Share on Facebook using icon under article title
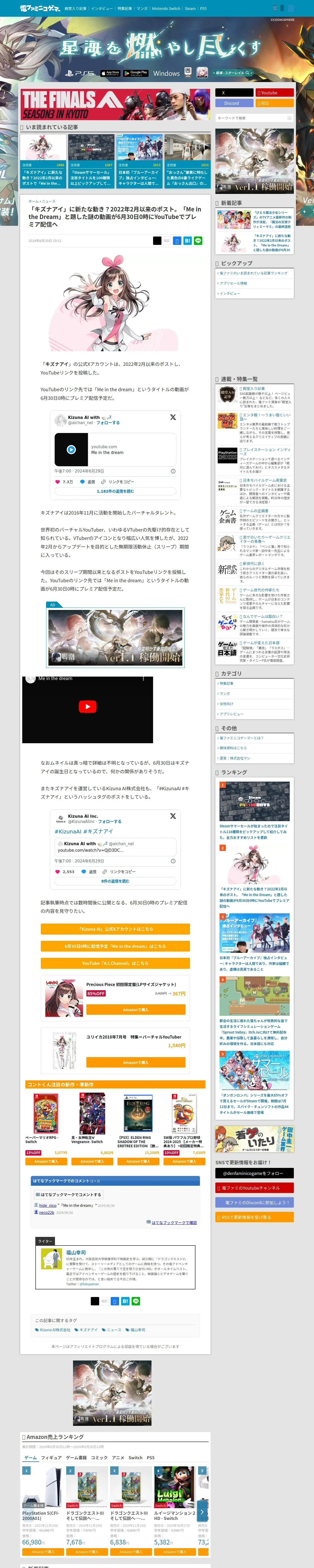This screenshot has height=1568, width=314. click(x=177, y=240)
